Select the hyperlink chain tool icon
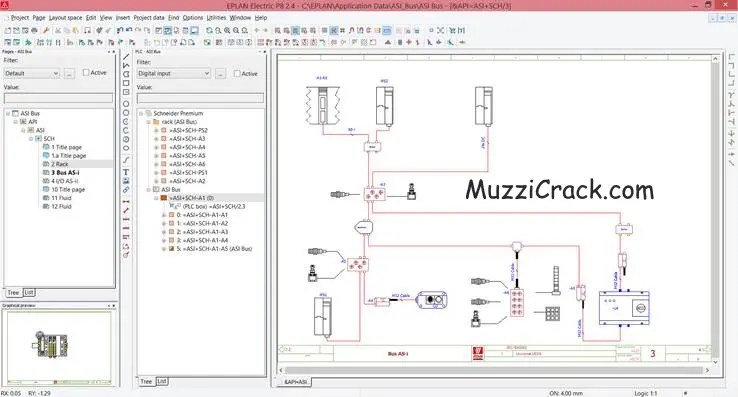738x397 pixels. [126, 190]
